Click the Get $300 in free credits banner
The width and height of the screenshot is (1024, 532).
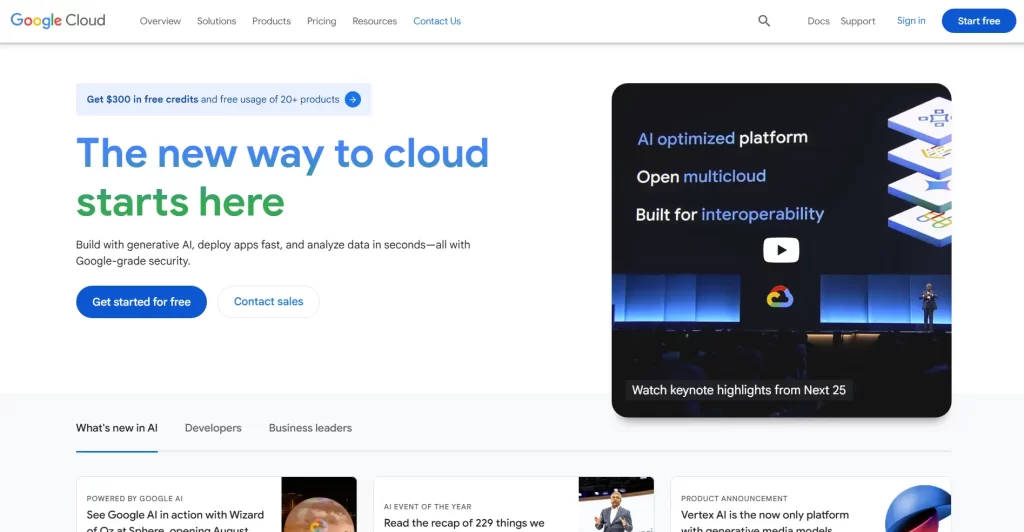tap(223, 99)
